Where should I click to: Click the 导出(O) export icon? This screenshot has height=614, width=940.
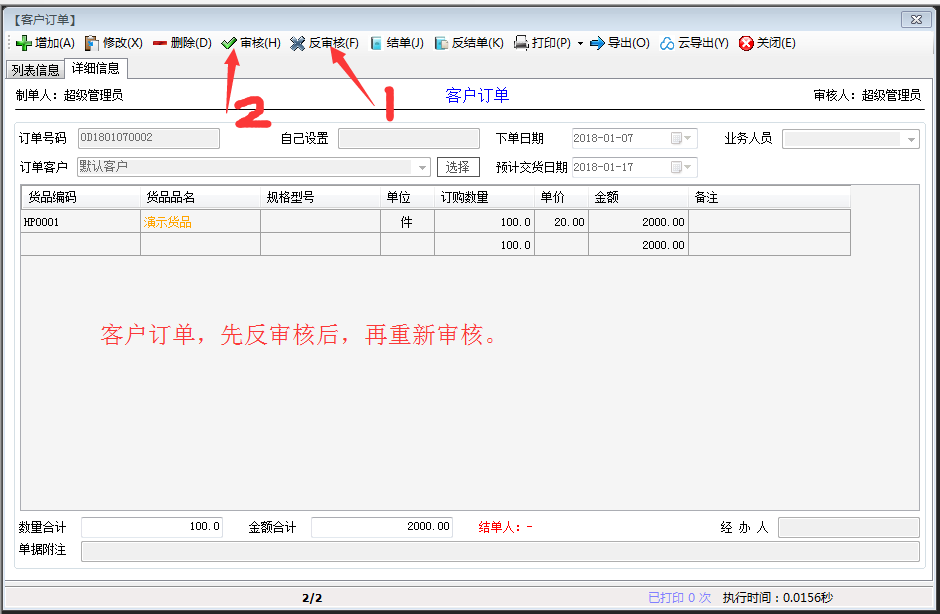tap(596, 43)
